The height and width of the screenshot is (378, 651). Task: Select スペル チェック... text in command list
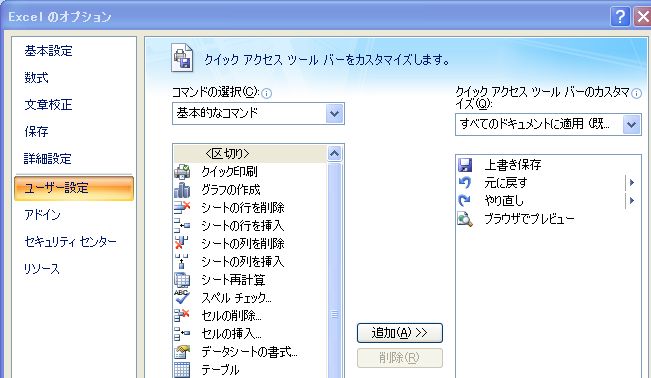click(x=236, y=298)
